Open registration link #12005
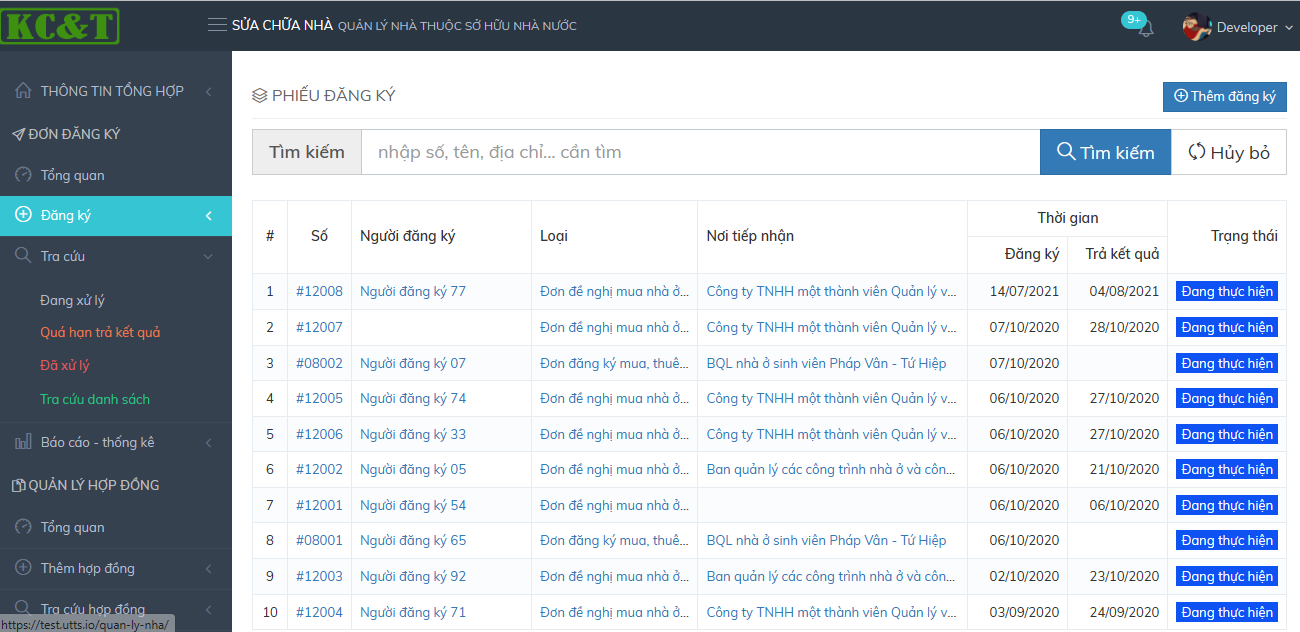Image resolution: width=1300 pixels, height=632 pixels. [x=319, y=398]
